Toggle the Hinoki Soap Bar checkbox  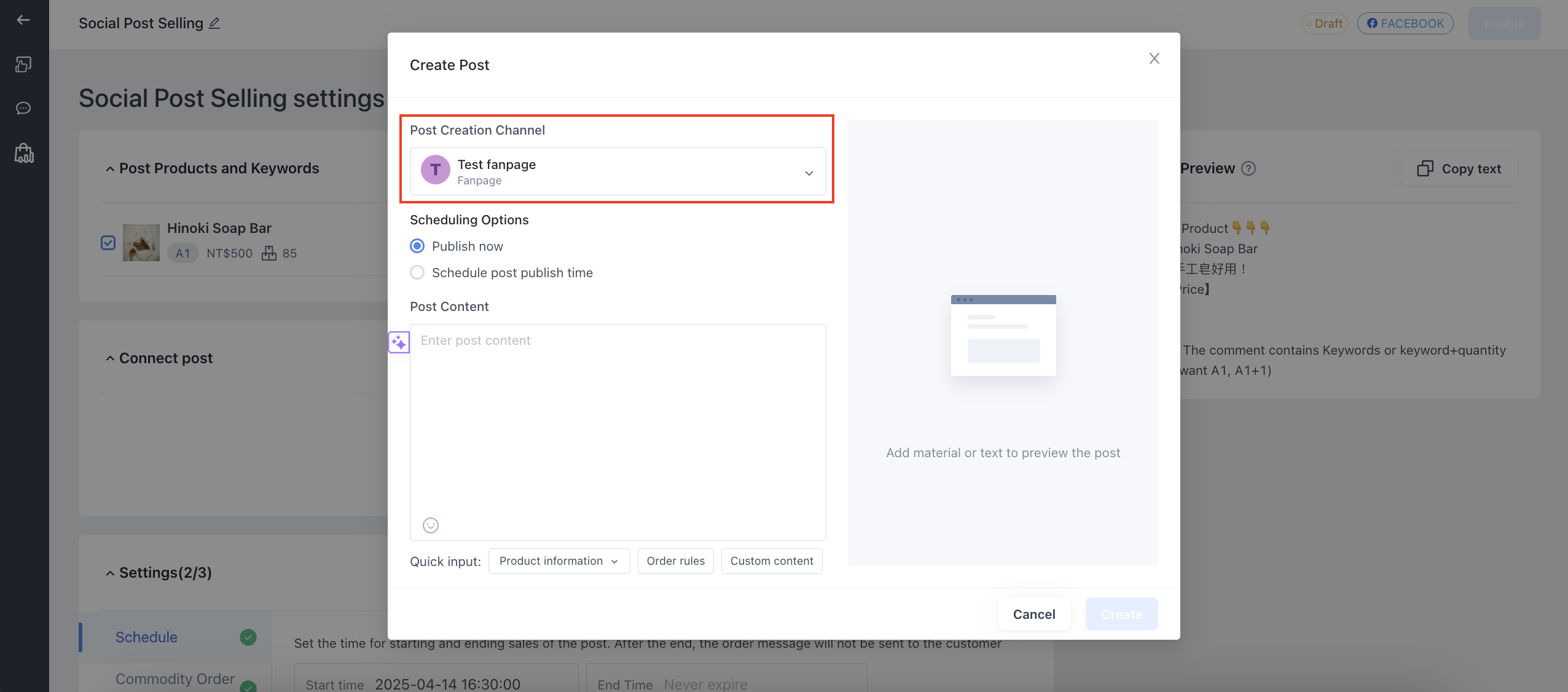(x=108, y=243)
